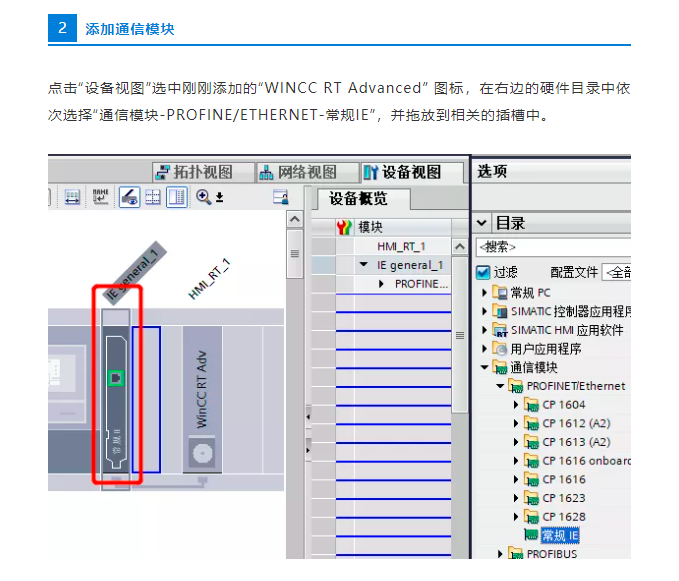Click the catalog 搜索 search field
679x581 pixels.
point(550,246)
